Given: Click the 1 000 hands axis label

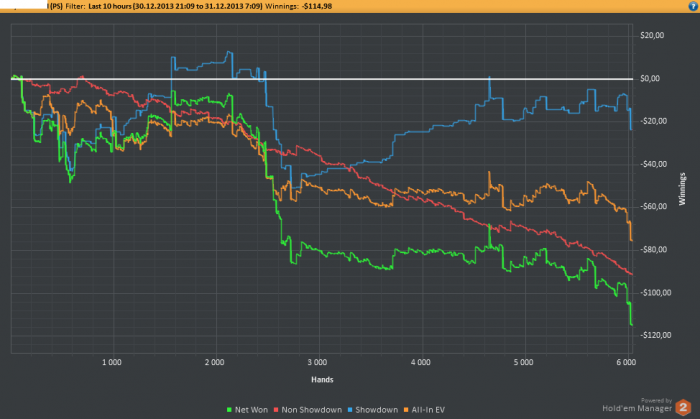Looking at the screenshot, I should point(112,362).
